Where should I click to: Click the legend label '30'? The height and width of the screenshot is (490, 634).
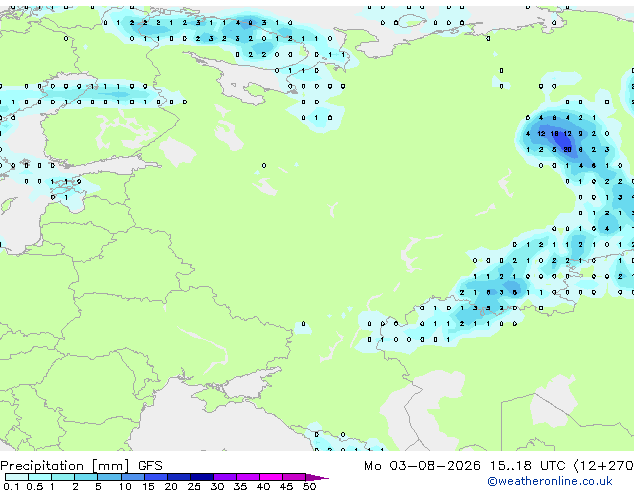point(217,486)
